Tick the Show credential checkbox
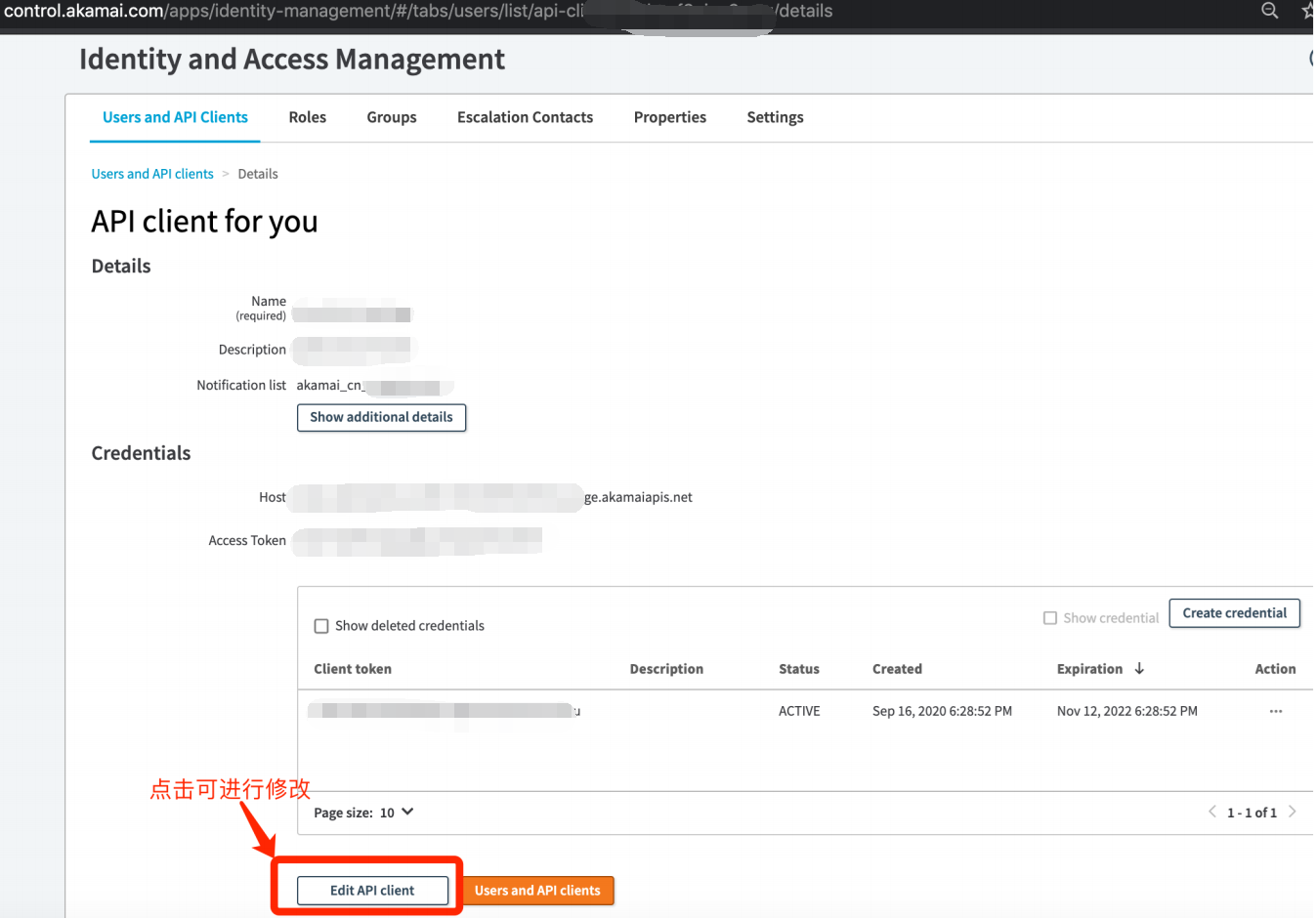Image resolution: width=1316 pixels, height=918 pixels. [1050, 618]
